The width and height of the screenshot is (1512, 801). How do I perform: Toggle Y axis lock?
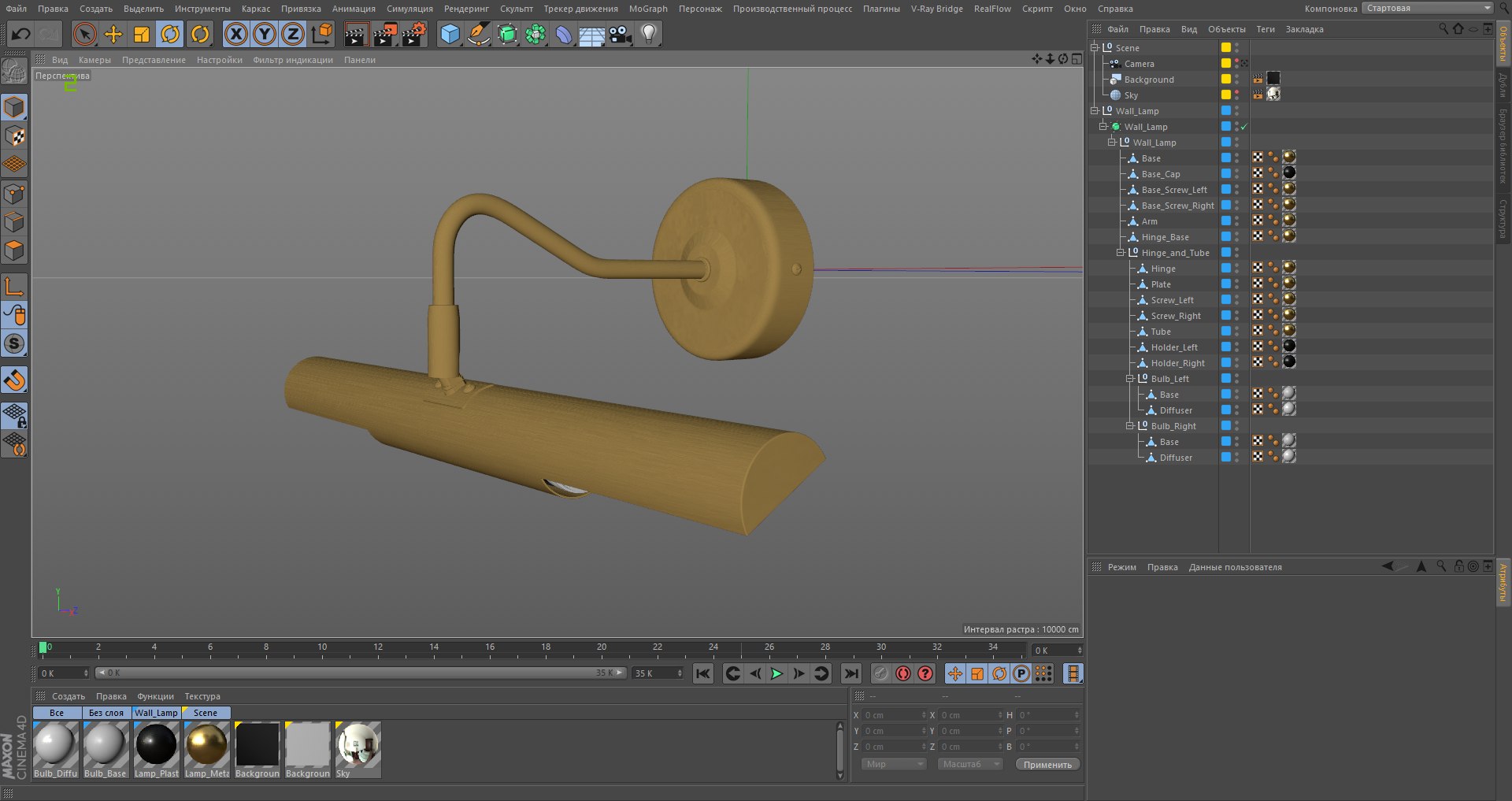(x=265, y=34)
